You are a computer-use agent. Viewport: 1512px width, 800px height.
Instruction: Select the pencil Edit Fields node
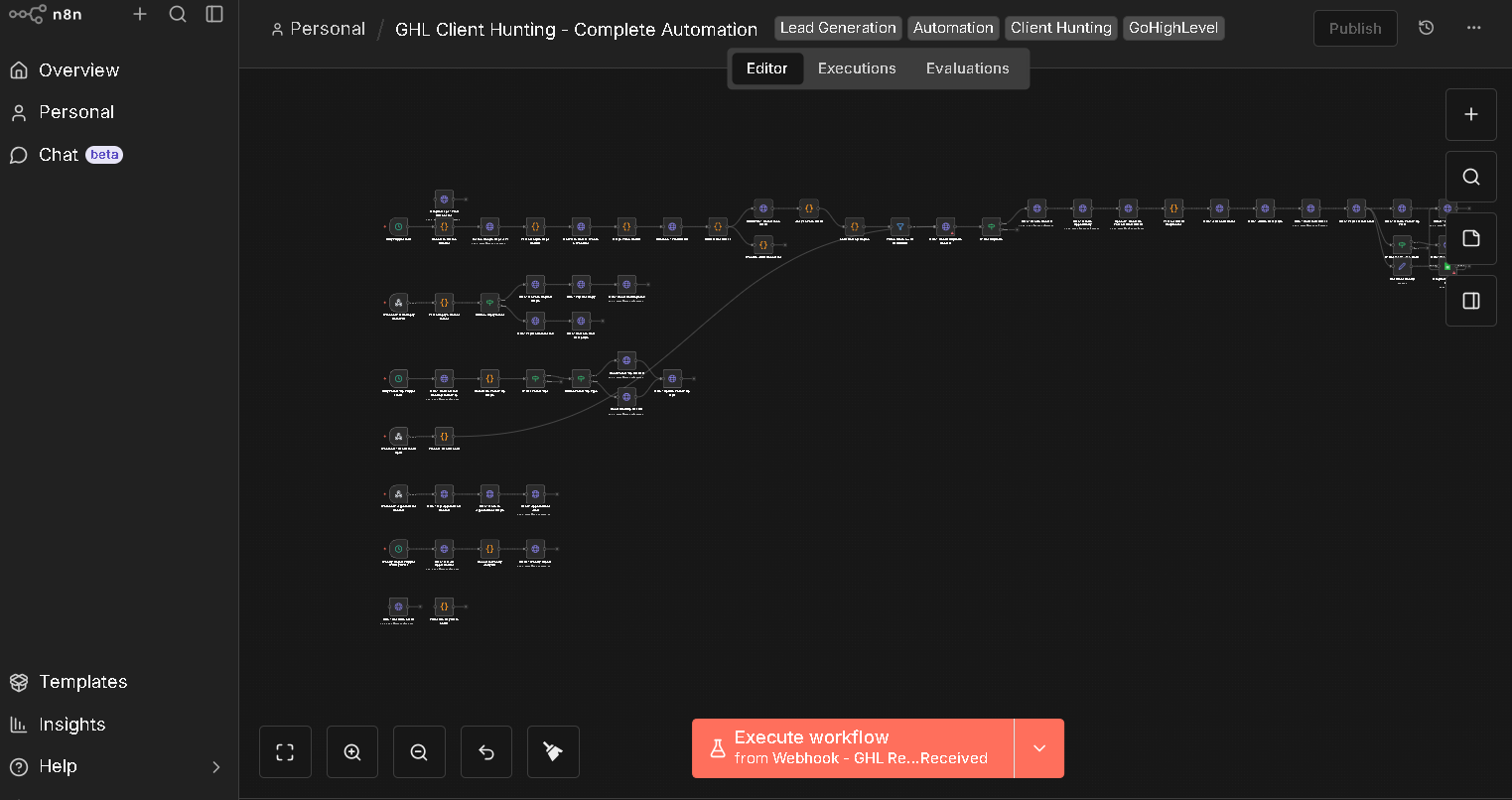click(x=1402, y=266)
